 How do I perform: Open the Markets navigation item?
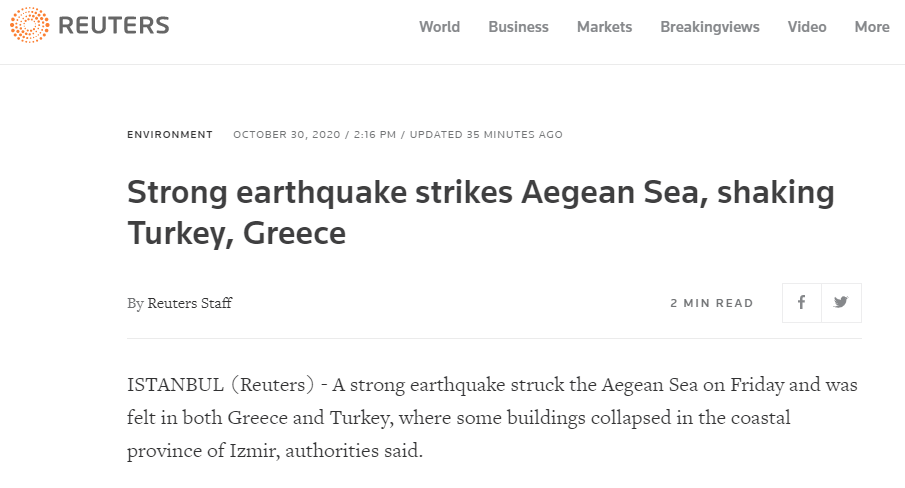(x=604, y=27)
